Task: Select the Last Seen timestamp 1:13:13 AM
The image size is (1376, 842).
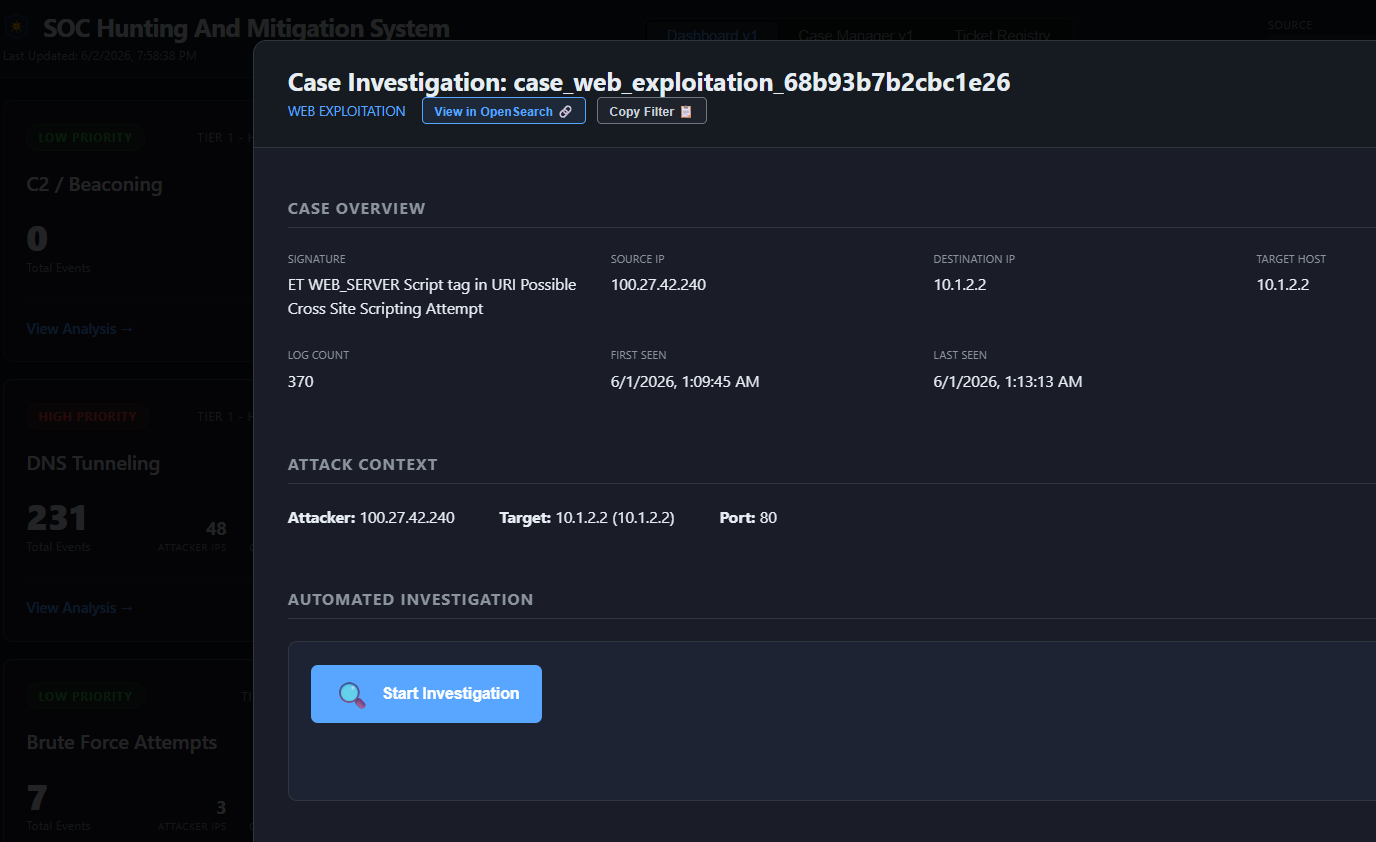Action: [x=1008, y=381]
